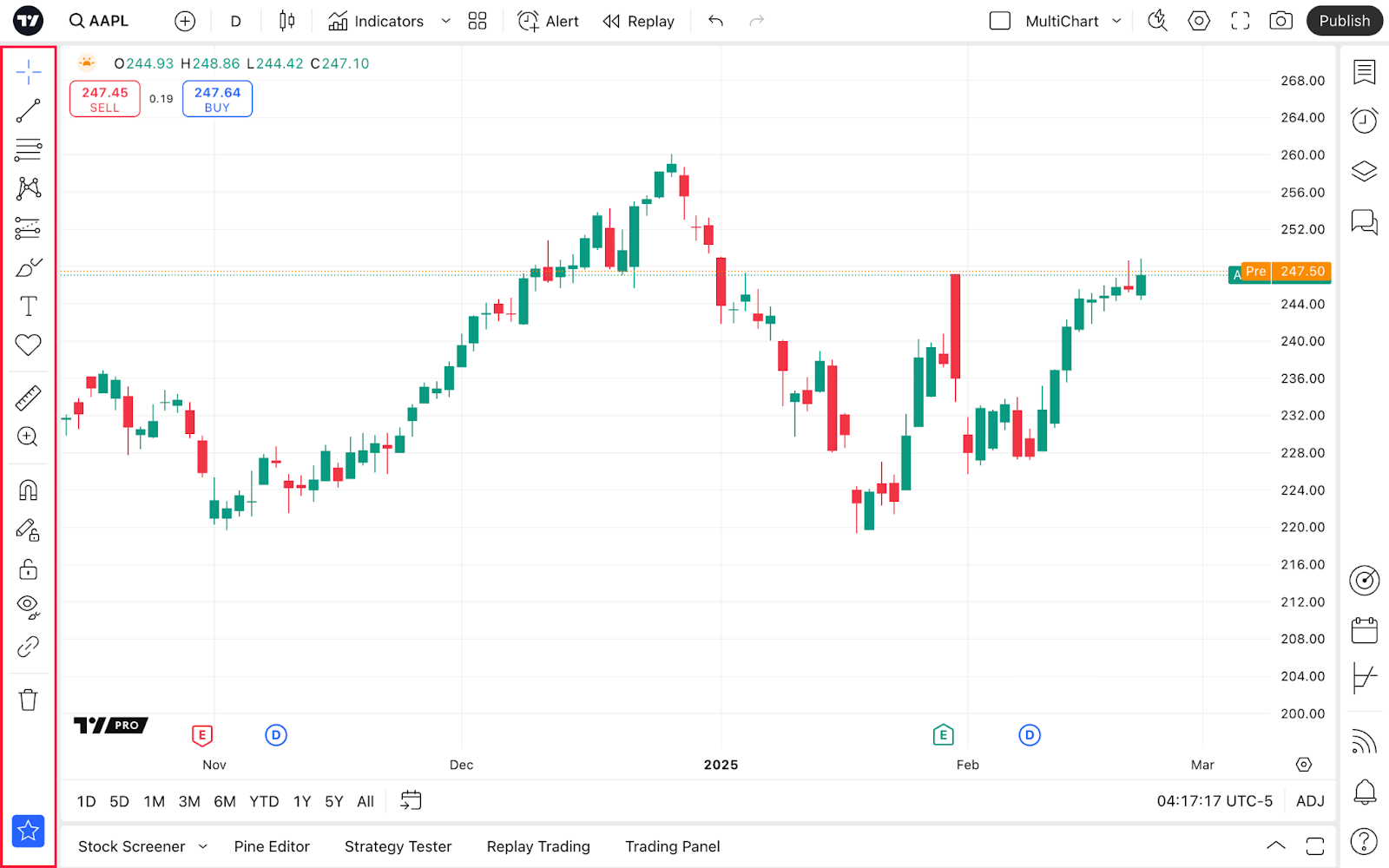This screenshot has height=868, width=1389.
Task: Open the alerts clock panel icon
Action: [1365, 120]
